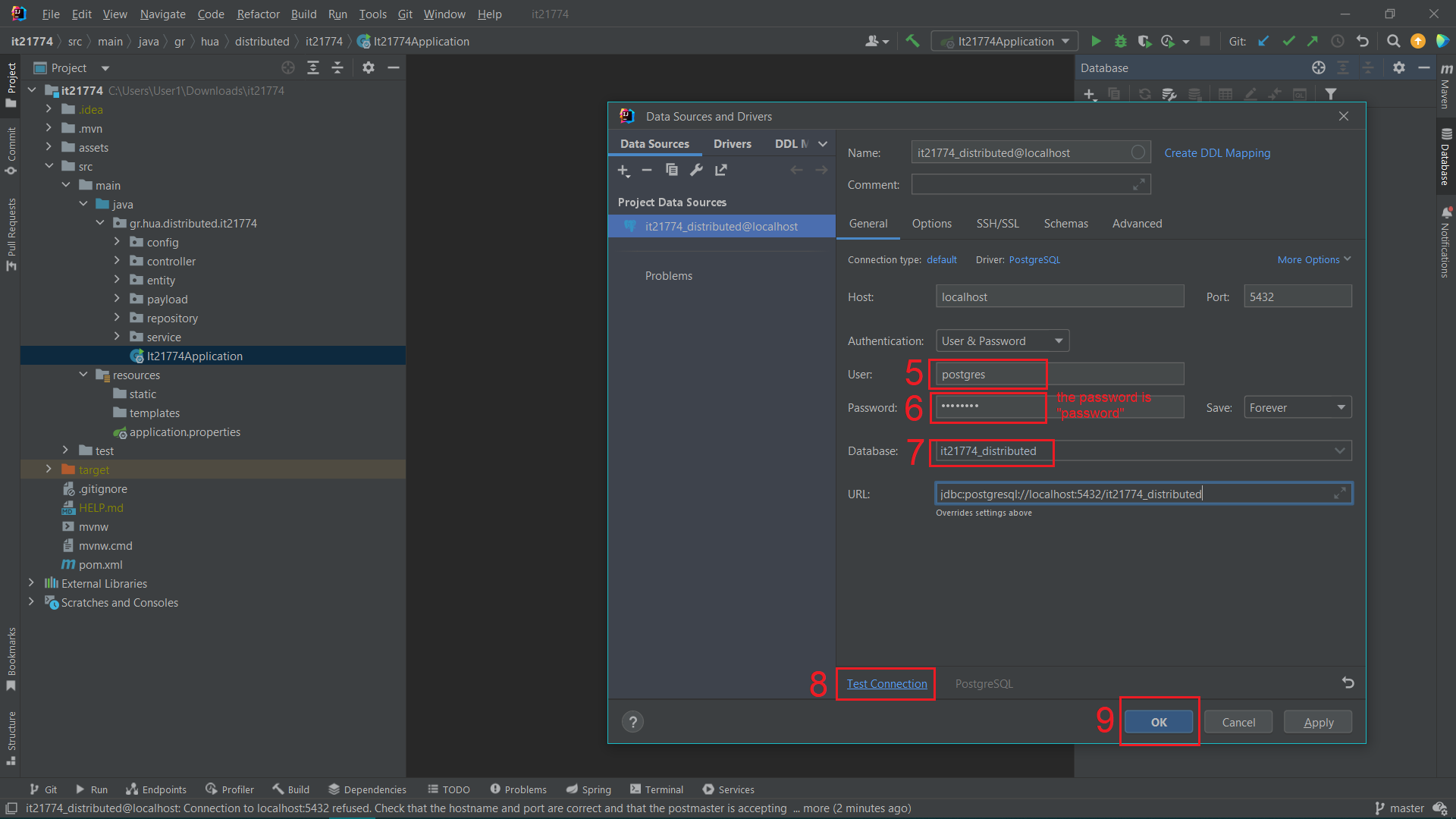This screenshot has height=819, width=1456.
Task: Expand the URL field with its expand icon
Action: [1340, 494]
